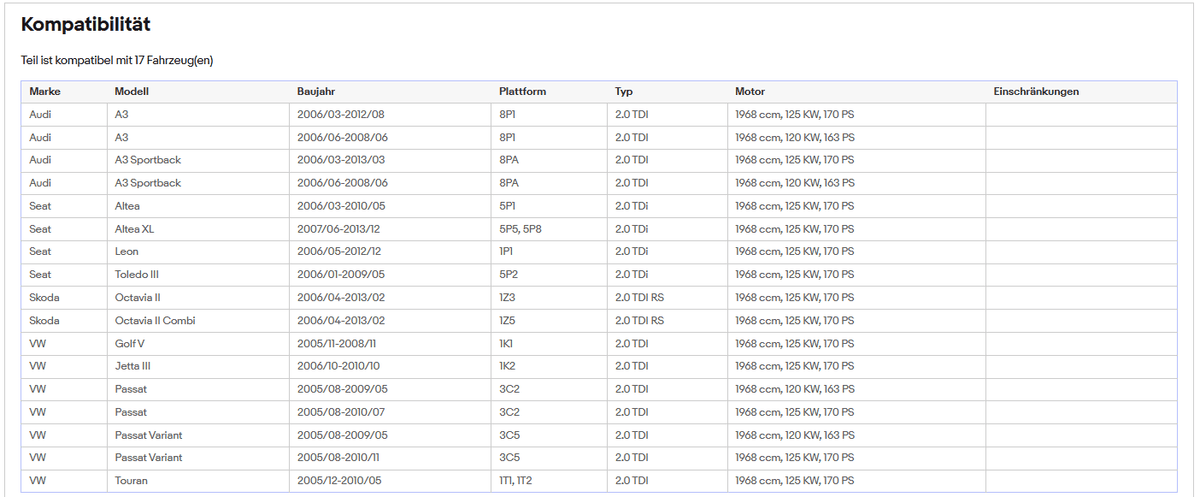This screenshot has height=497, width=1200.
Task: Select the Baujahr value 2005/12-2010/05
Action: [341, 481]
